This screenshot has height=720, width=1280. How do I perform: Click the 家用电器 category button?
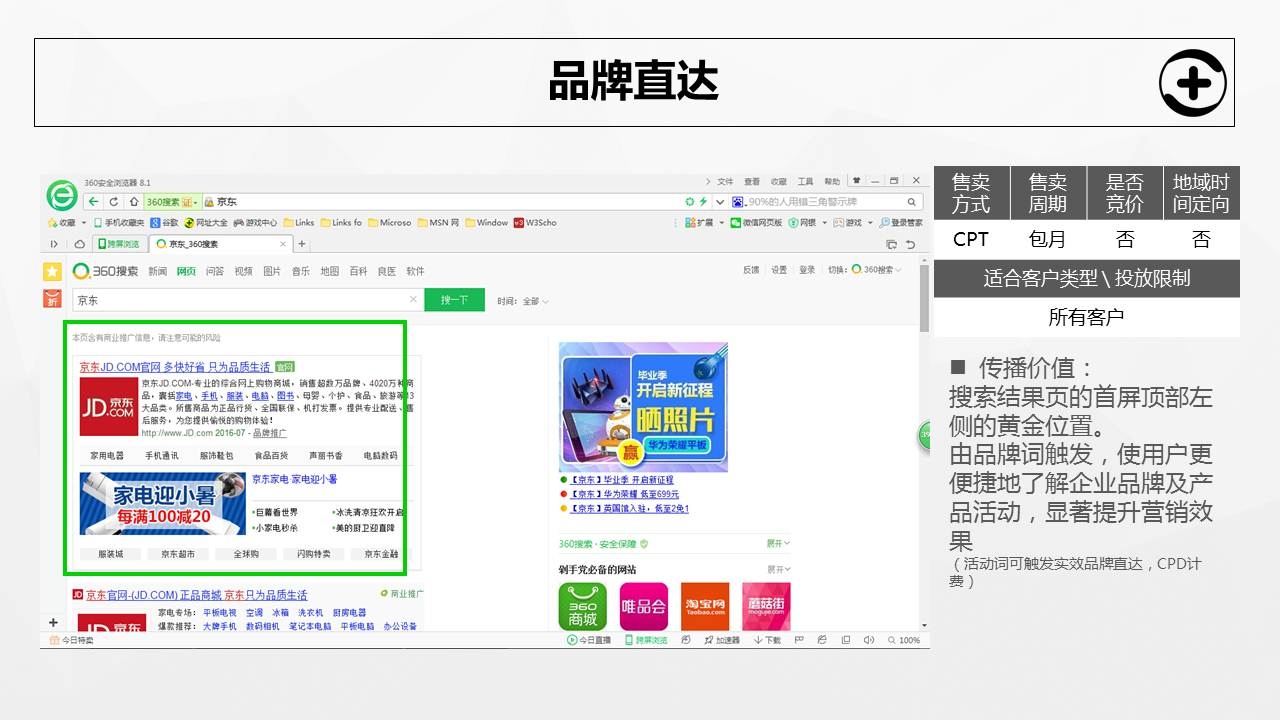click(107, 455)
